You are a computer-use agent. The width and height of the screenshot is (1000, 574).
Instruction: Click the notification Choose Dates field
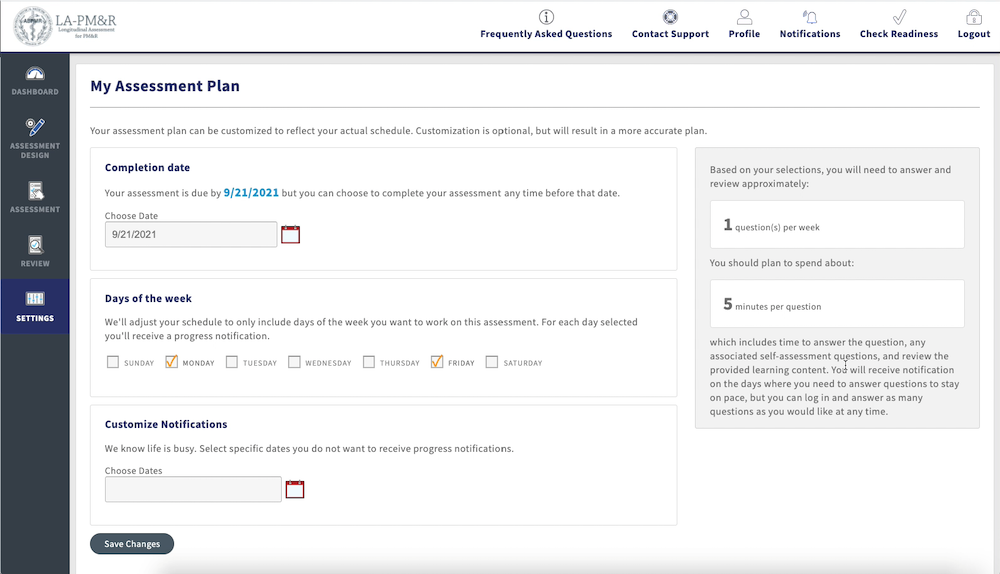coord(193,489)
